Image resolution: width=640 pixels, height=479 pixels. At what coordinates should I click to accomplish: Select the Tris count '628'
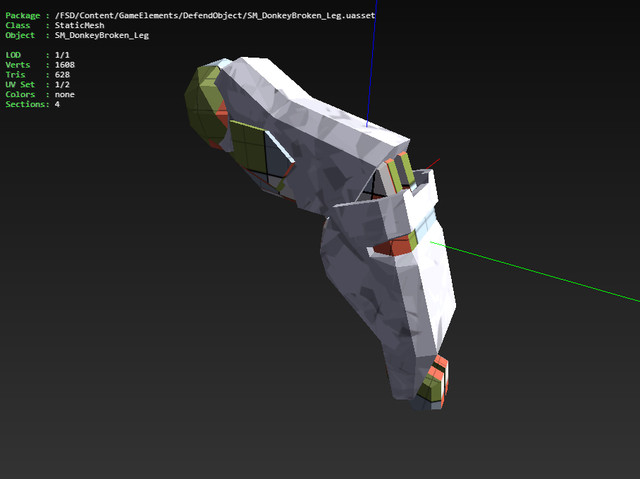(62, 74)
